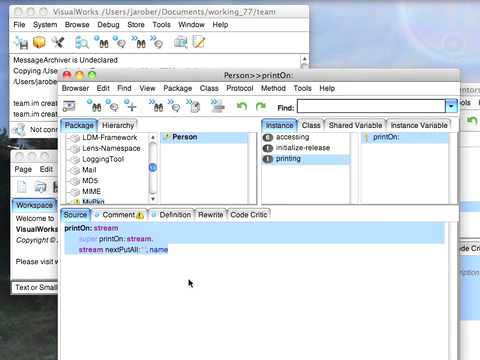
Task: Click the document icon marked with double arrows in the browser toolbar
Action: tap(193, 106)
